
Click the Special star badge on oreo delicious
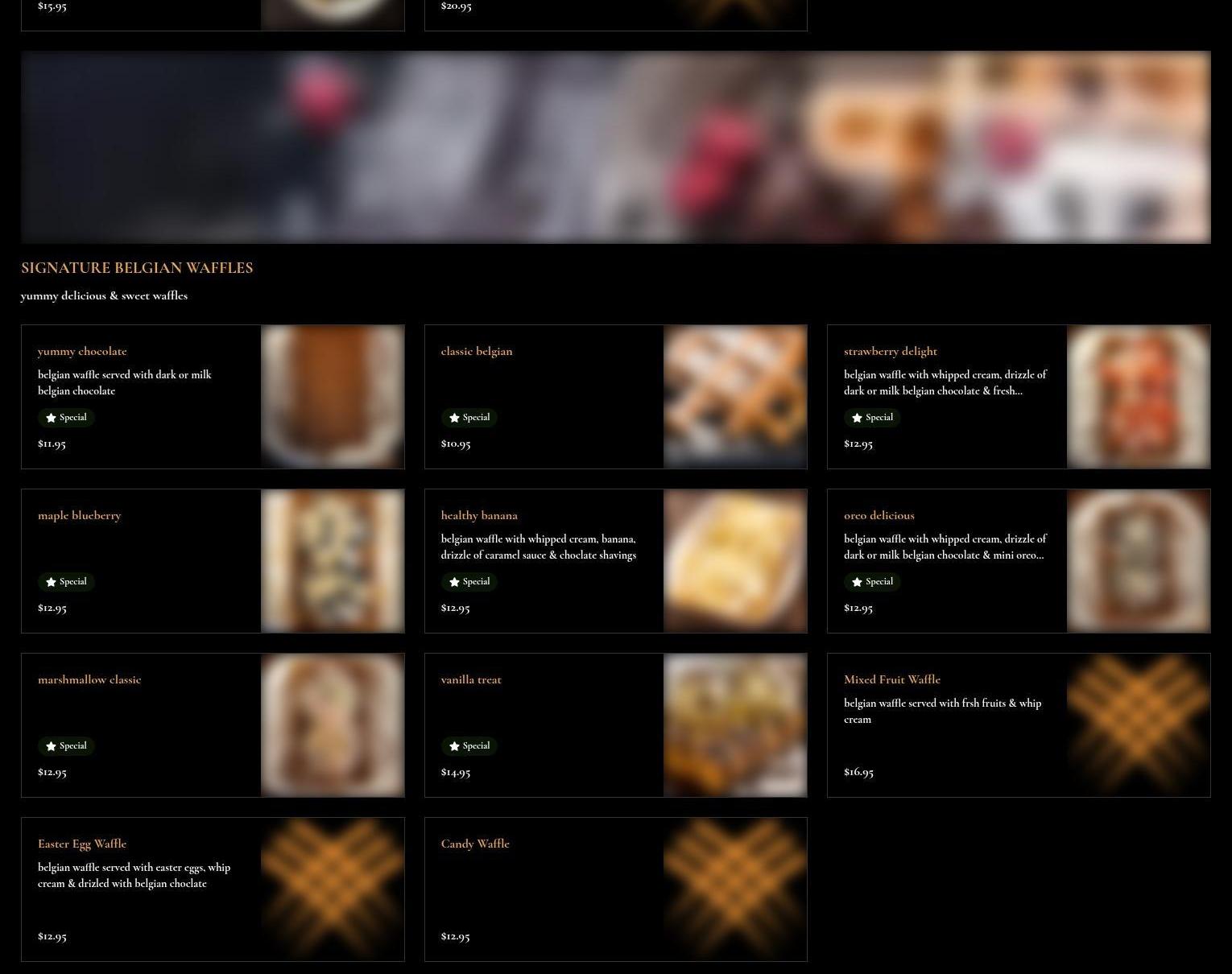tap(872, 582)
